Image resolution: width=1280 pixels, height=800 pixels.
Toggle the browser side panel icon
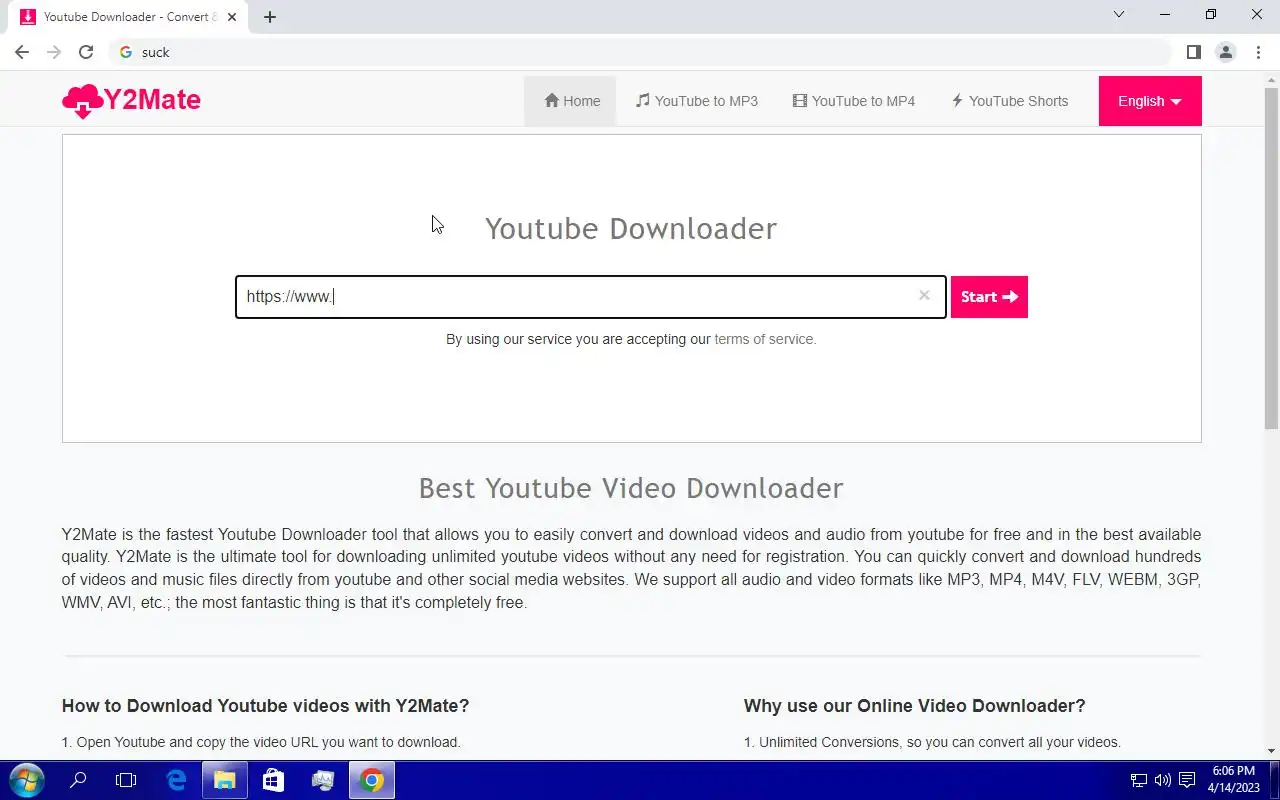tap(1193, 52)
